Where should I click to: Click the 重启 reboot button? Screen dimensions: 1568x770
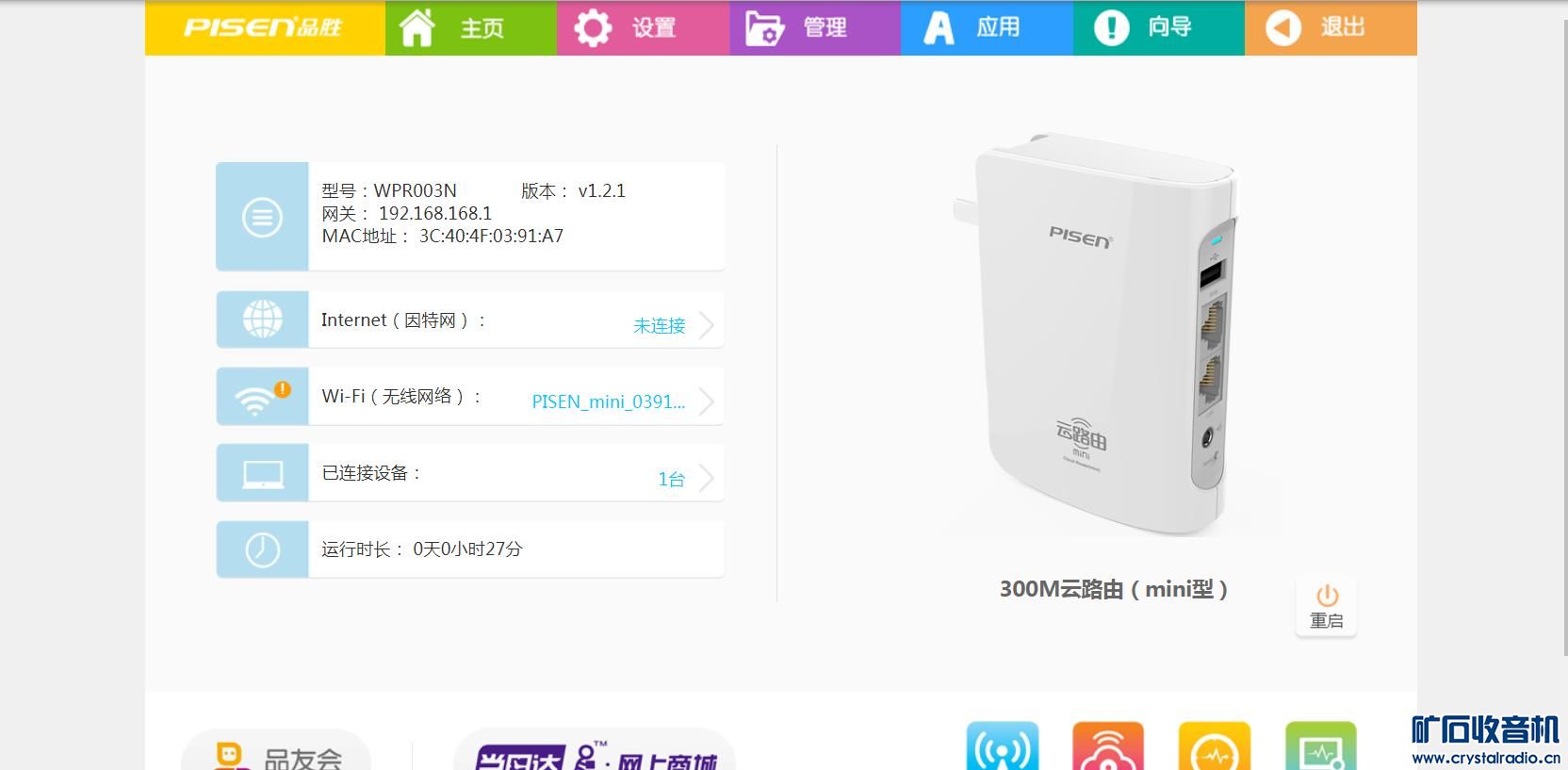coord(1326,607)
